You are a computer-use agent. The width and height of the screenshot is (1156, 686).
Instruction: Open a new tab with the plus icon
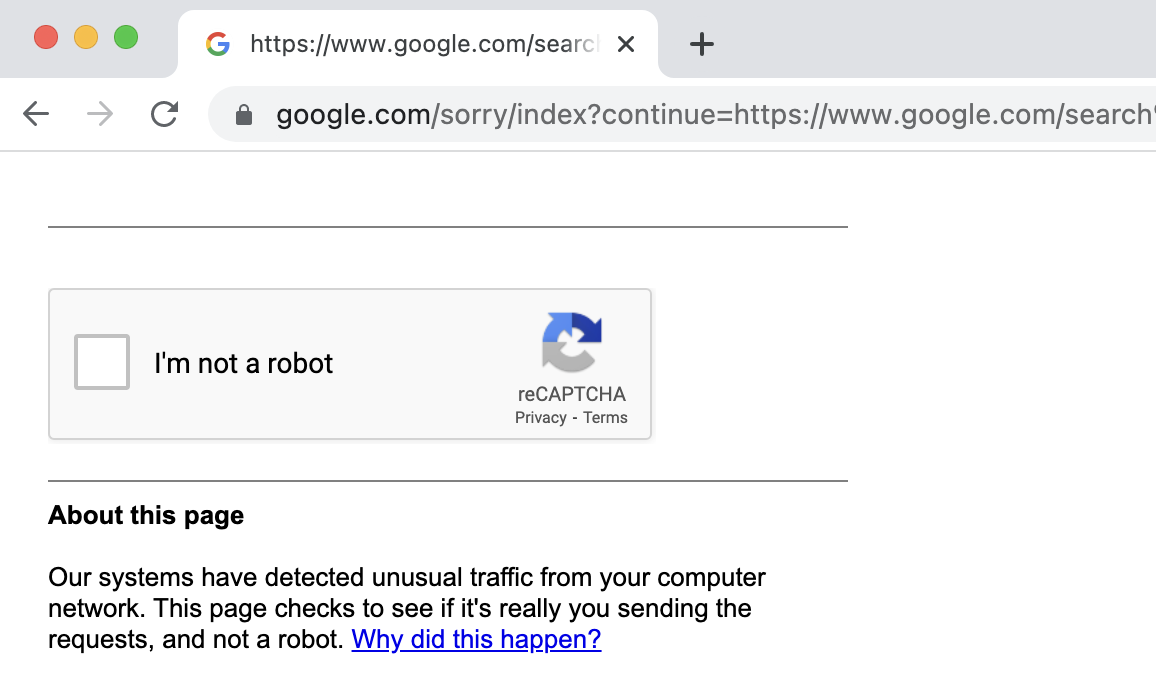click(x=701, y=44)
